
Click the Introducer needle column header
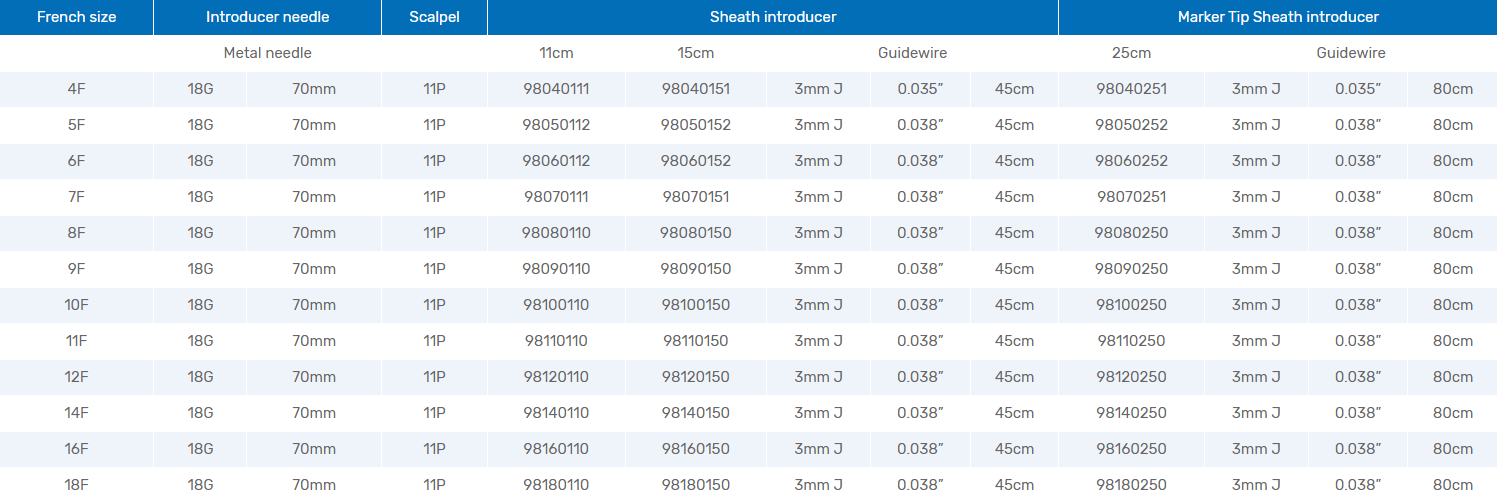tap(267, 17)
